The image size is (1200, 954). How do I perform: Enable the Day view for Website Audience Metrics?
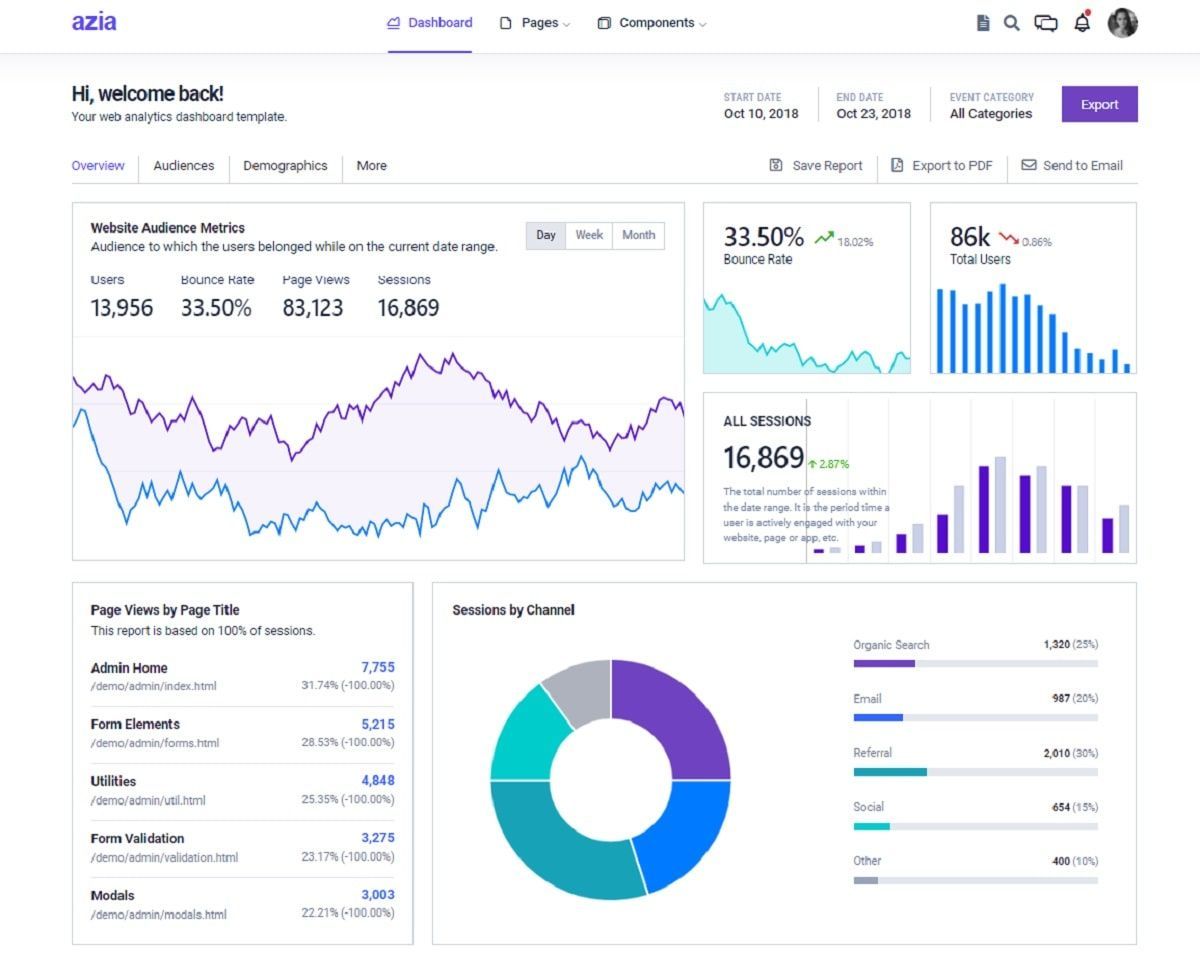click(546, 235)
